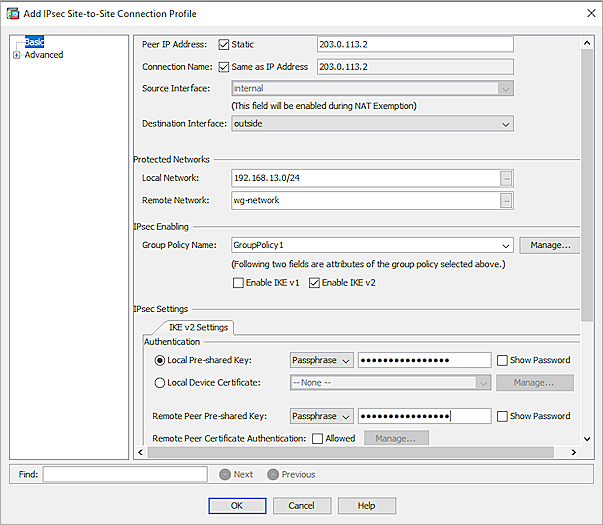Uncheck the Static peer IP checkbox
The image size is (603, 525).
coord(224,44)
